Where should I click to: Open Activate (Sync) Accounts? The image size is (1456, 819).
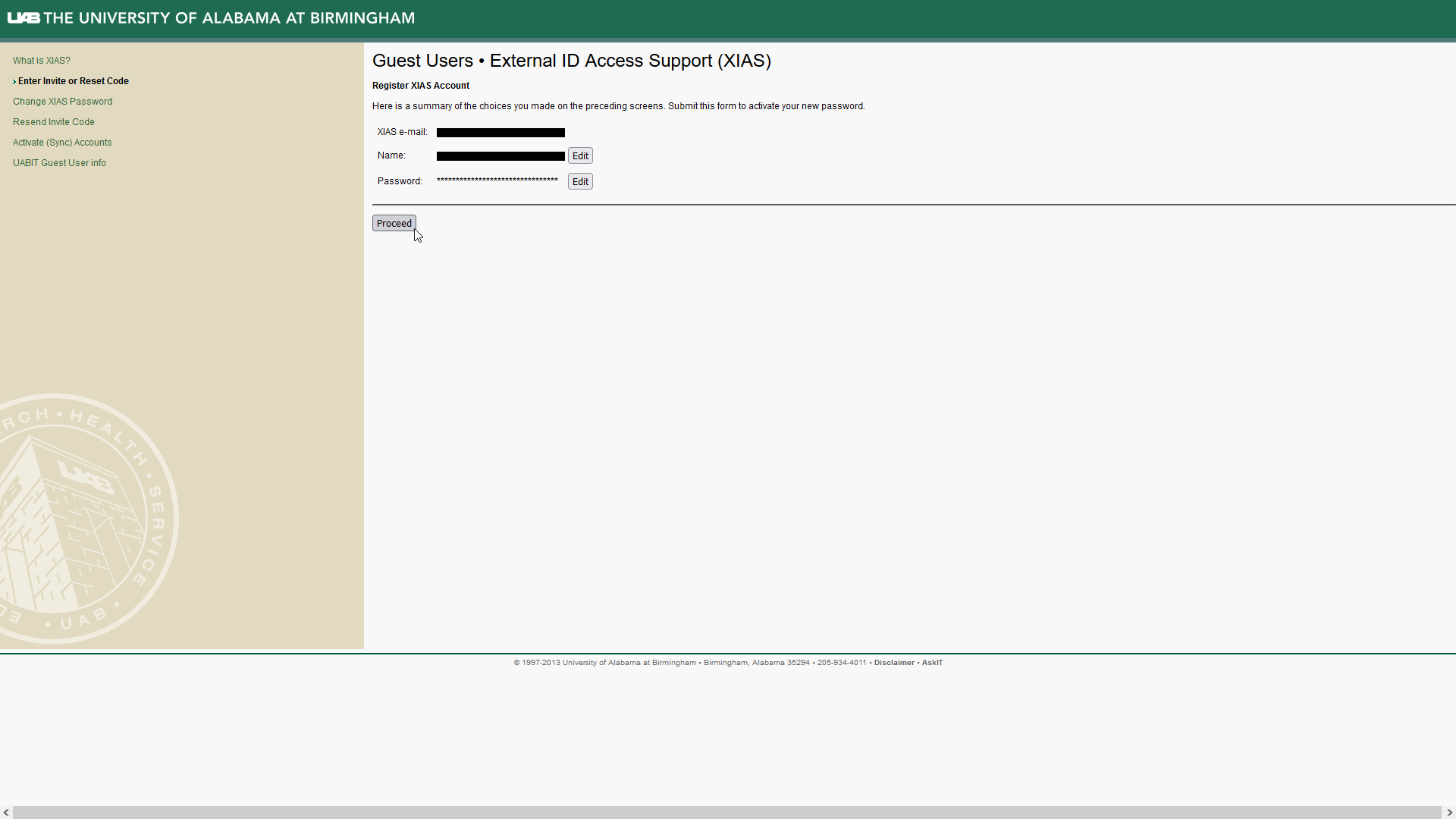point(62,143)
